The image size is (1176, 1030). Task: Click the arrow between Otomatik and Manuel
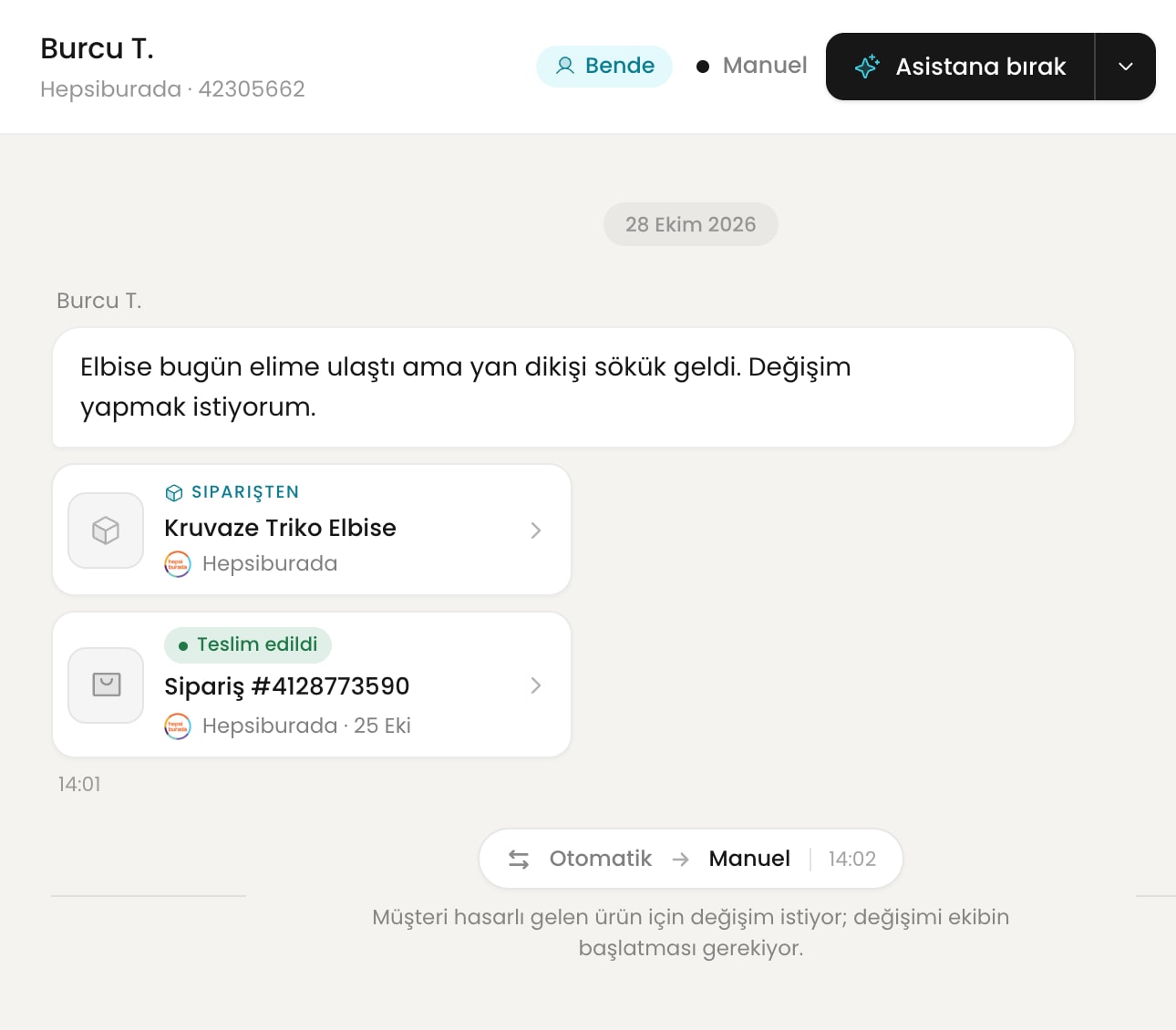[x=680, y=859]
